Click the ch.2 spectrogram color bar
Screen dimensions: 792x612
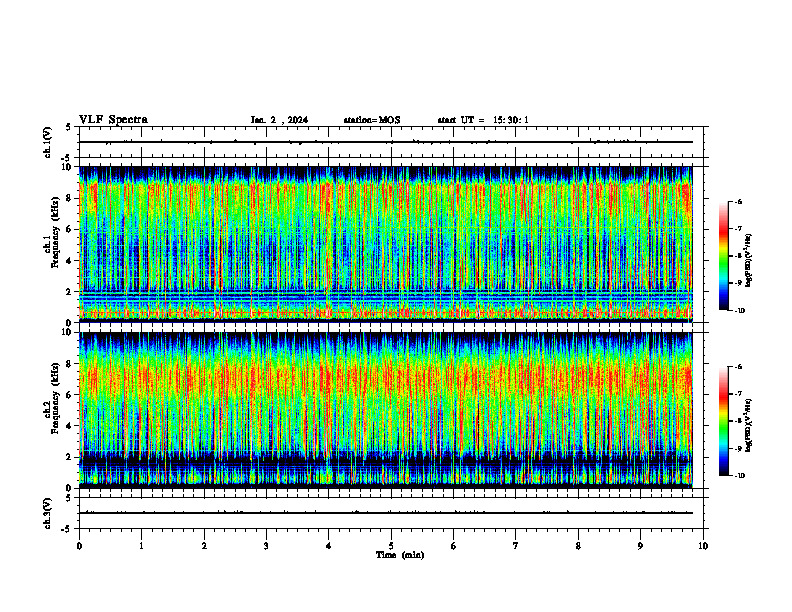click(x=723, y=421)
